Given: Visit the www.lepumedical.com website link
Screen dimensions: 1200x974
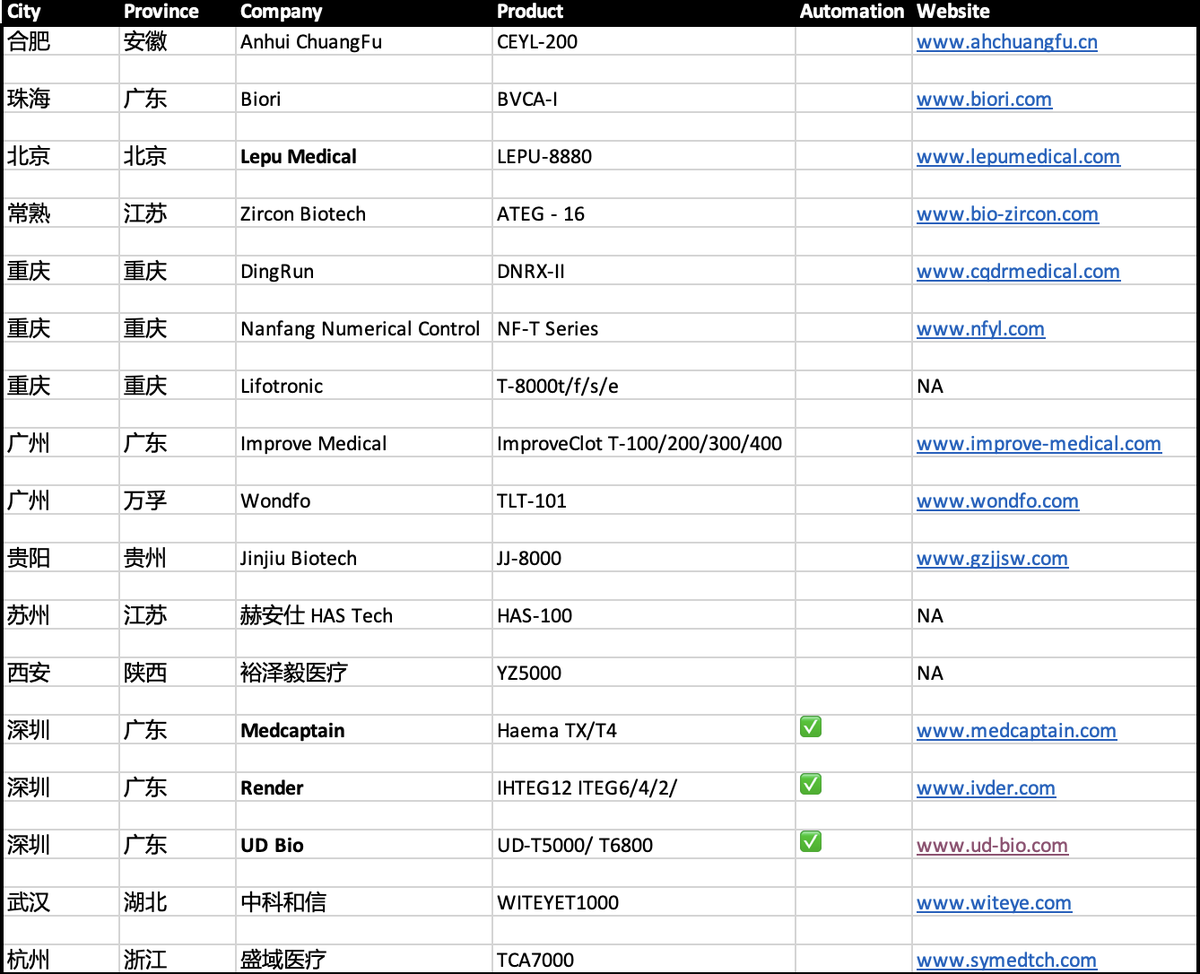Looking at the screenshot, I should (x=1018, y=157).
